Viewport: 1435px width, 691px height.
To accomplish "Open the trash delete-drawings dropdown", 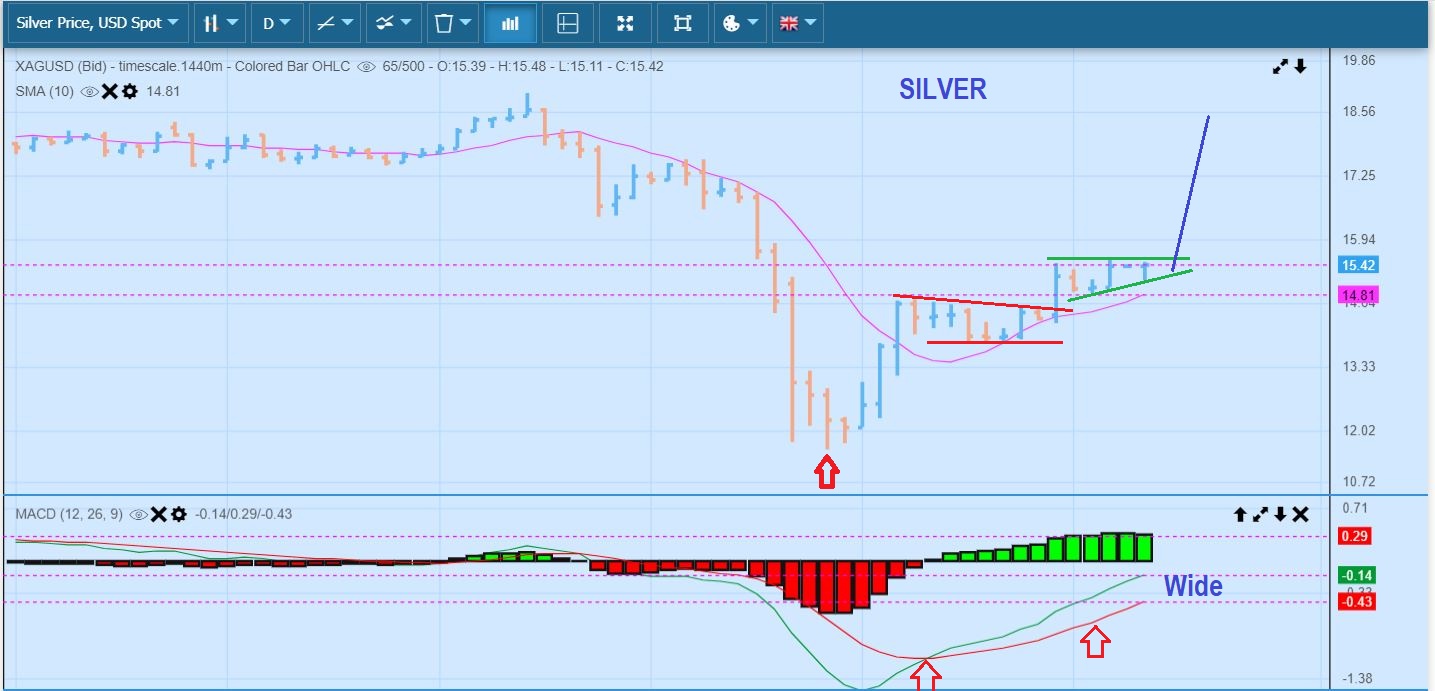I will click(452, 23).
